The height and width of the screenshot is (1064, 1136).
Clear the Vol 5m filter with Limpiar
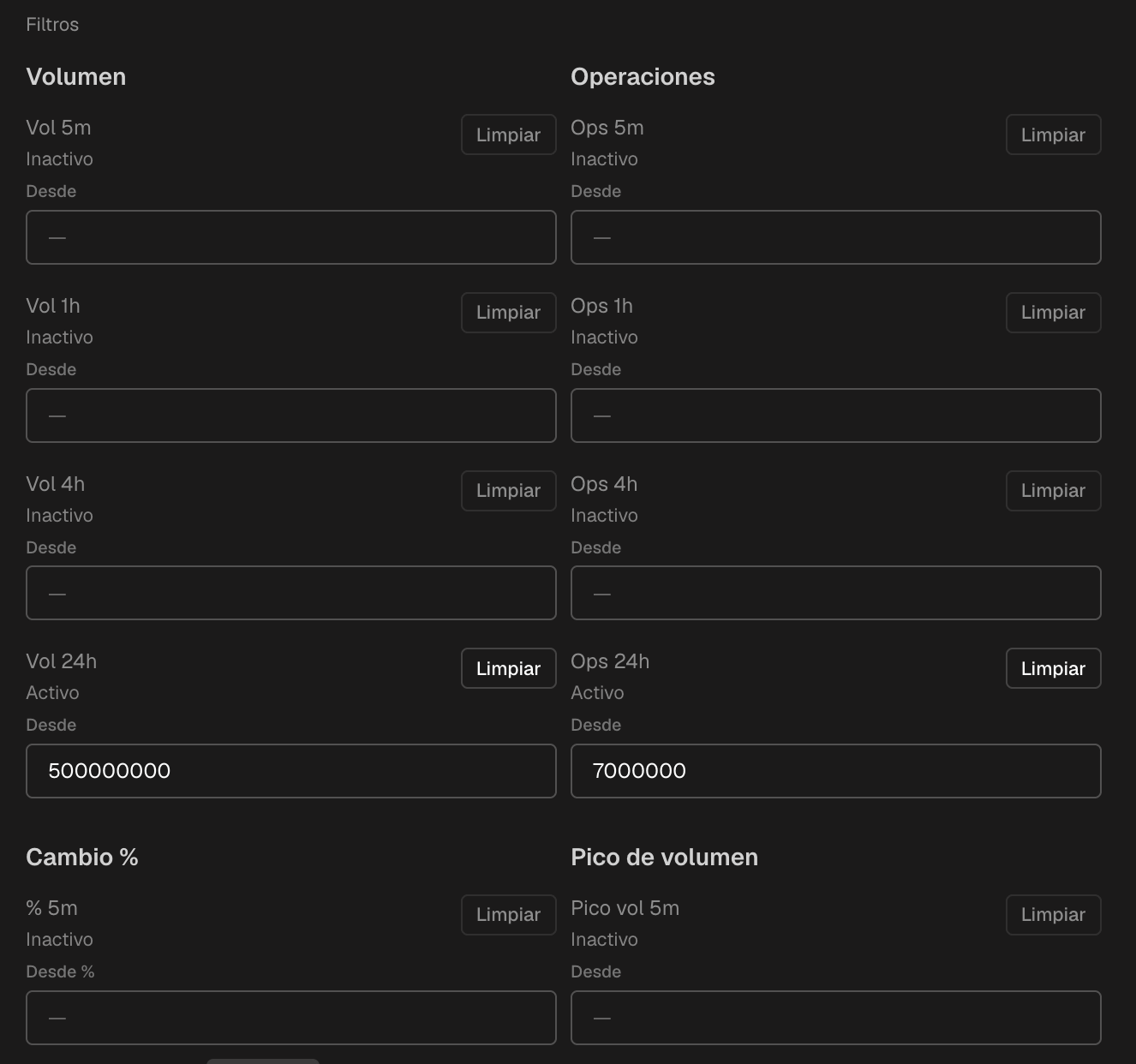tap(509, 134)
